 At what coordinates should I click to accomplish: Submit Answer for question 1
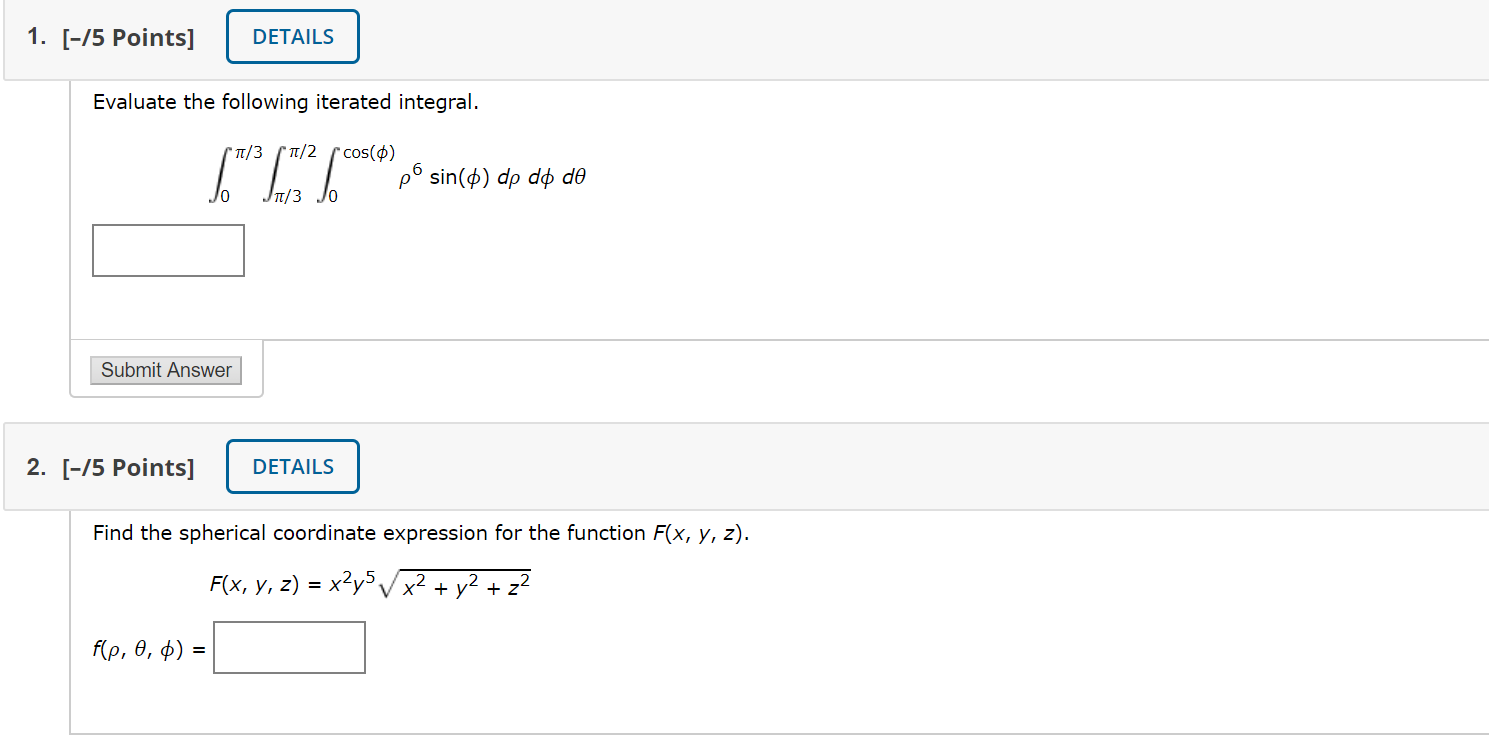166,370
